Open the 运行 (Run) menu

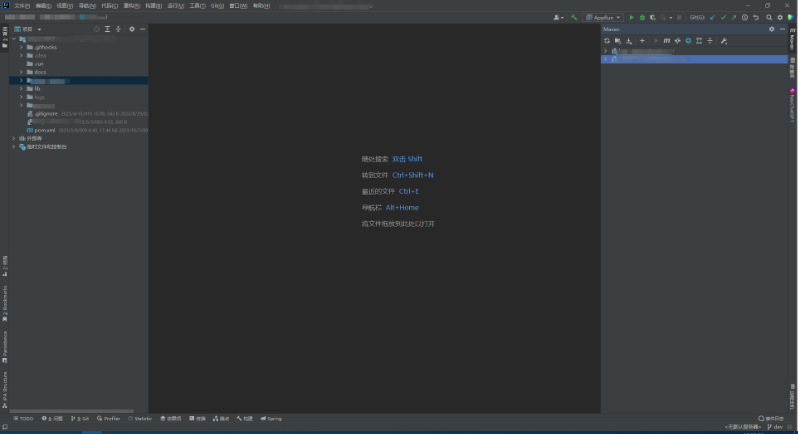(176, 6)
